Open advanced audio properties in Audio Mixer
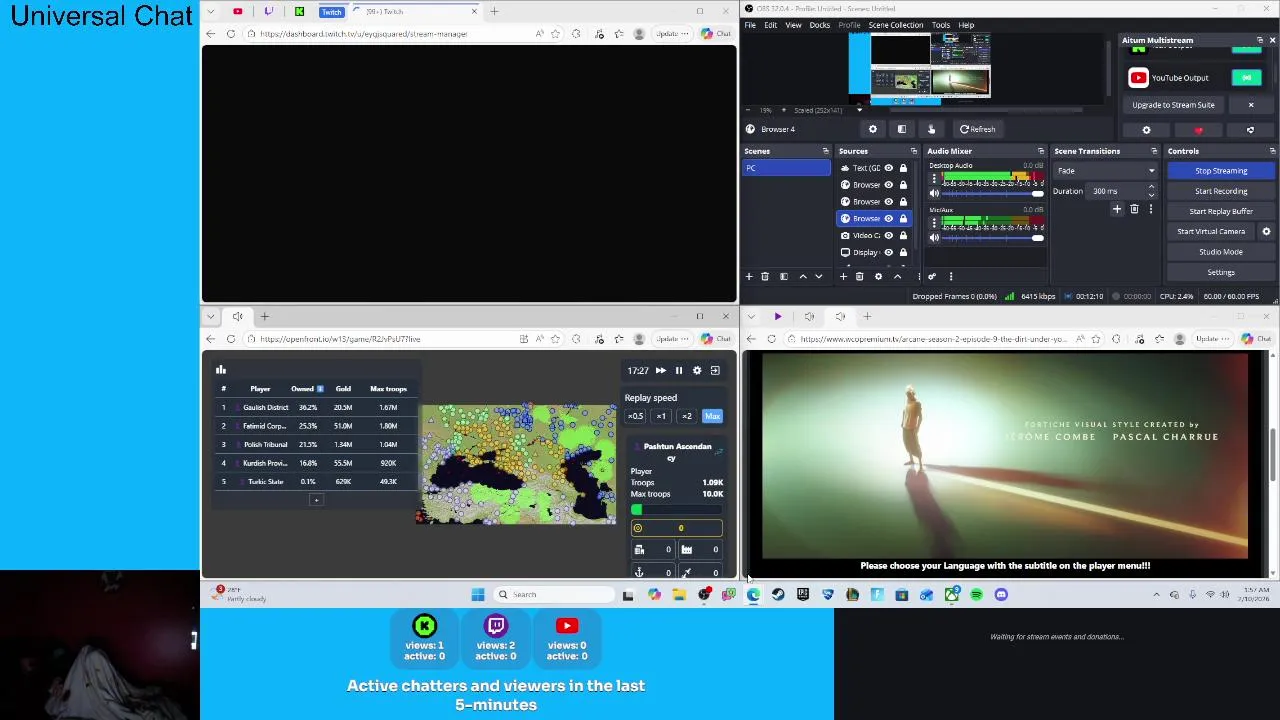 (932, 276)
